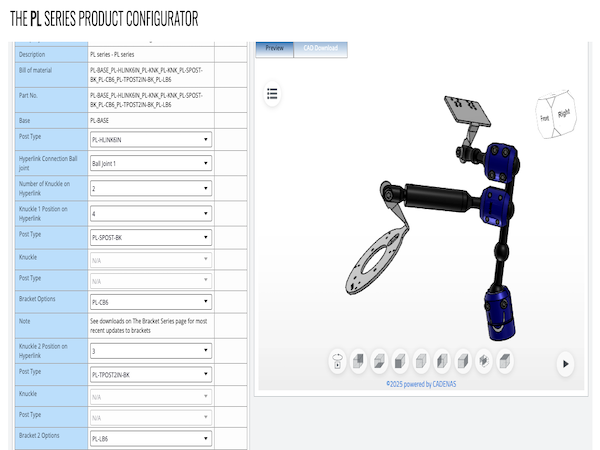Click the Bill of material row label
Viewport: 600px width, 450px height.
click(35, 70)
